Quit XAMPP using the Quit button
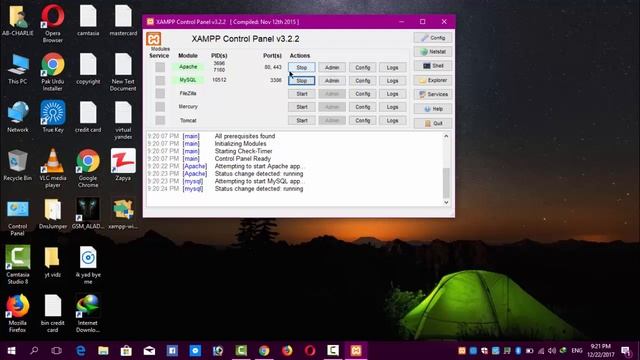 433,123
